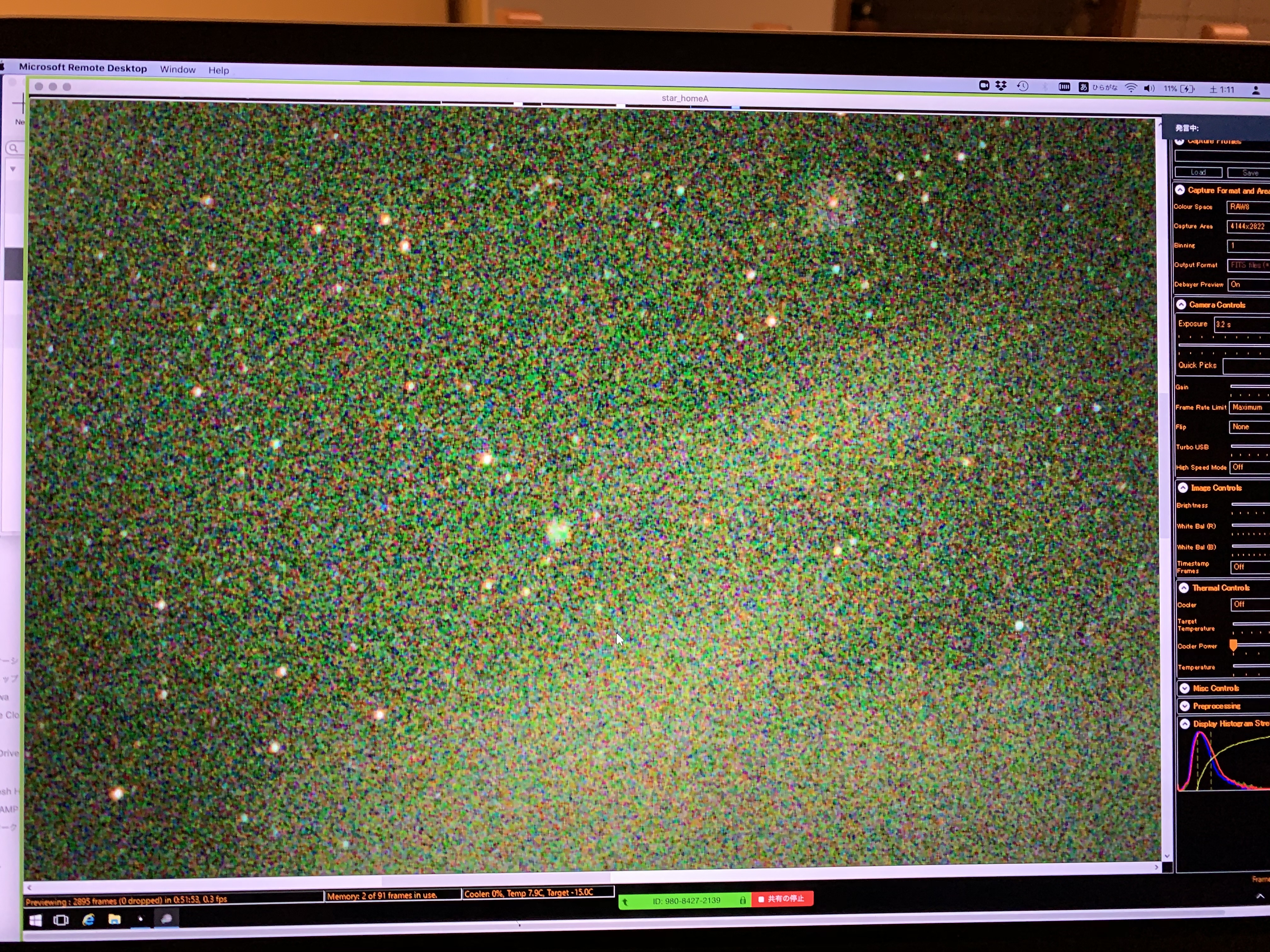Click the Load profile button
This screenshot has height=952, width=1270.
pyautogui.click(x=1198, y=172)
